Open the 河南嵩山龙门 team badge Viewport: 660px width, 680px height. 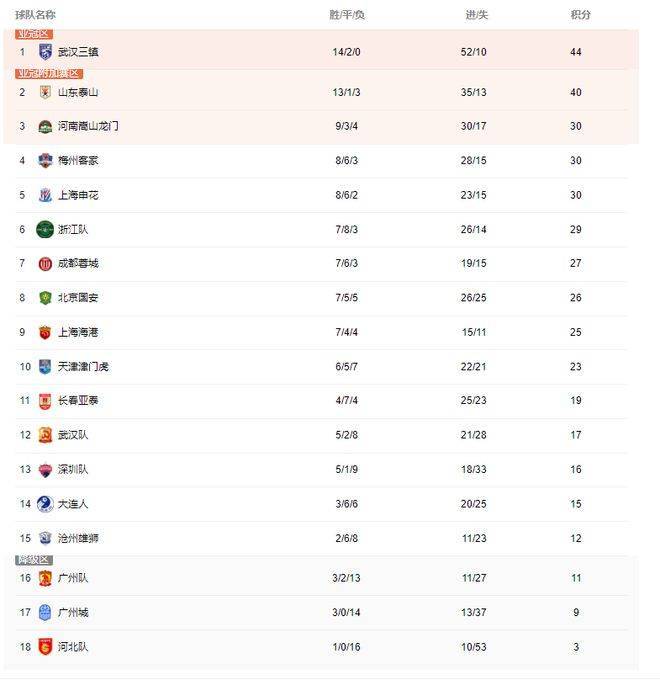45,127
